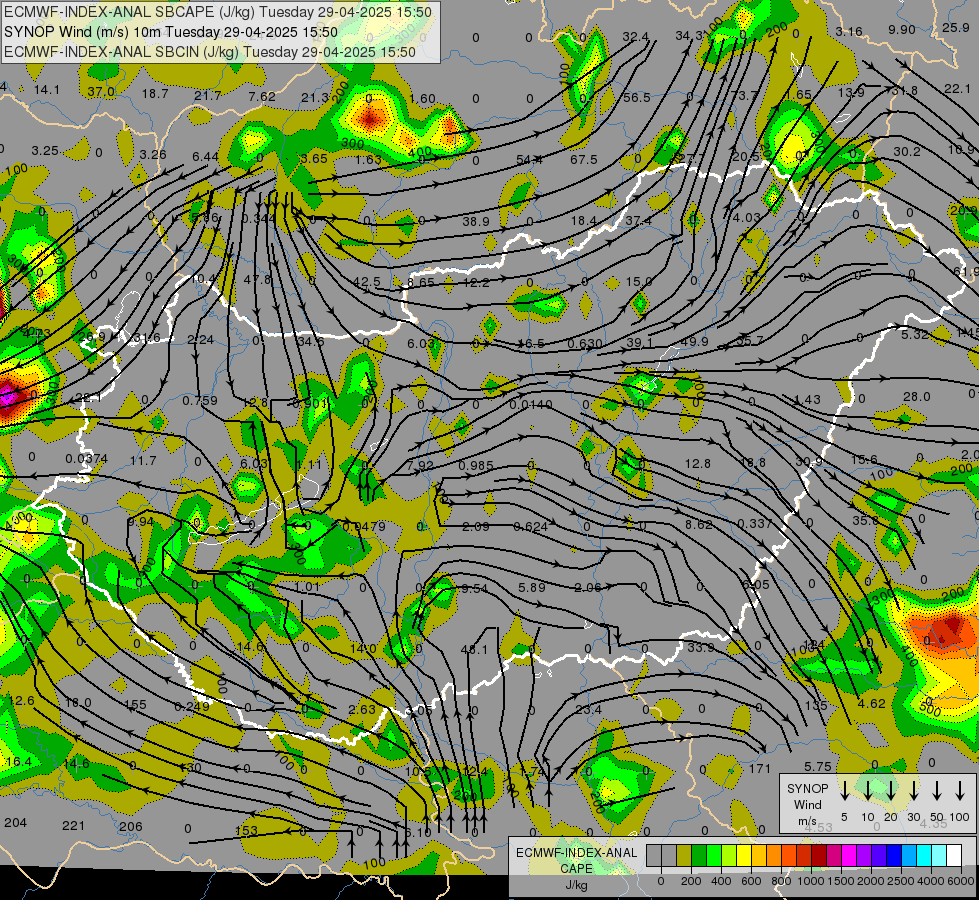Click the 4.62 value at lower right
The height and width of the screenshot is (900, 979).
[872, 703]
